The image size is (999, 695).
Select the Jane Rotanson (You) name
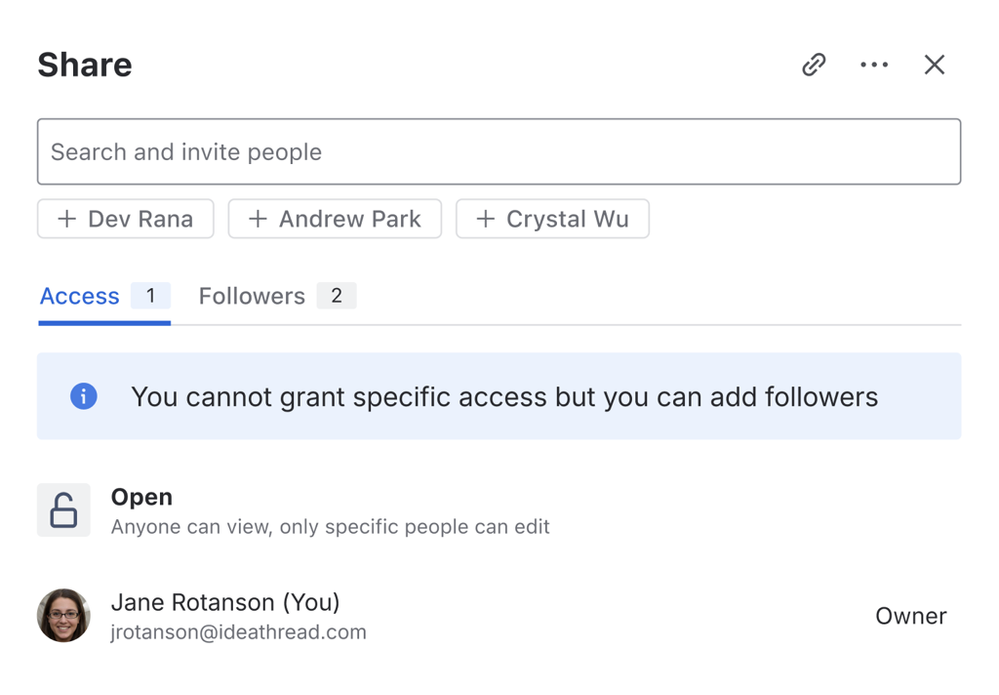tap(225, 602)
